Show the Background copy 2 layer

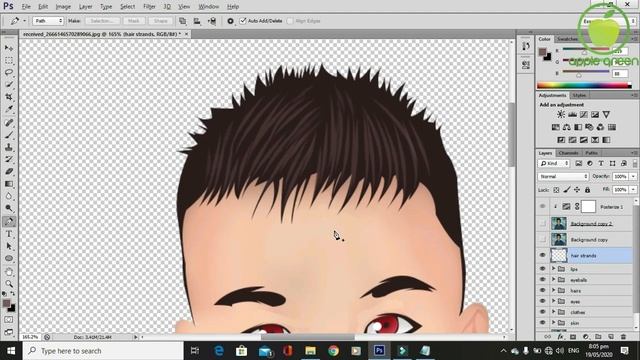(542, 223)
